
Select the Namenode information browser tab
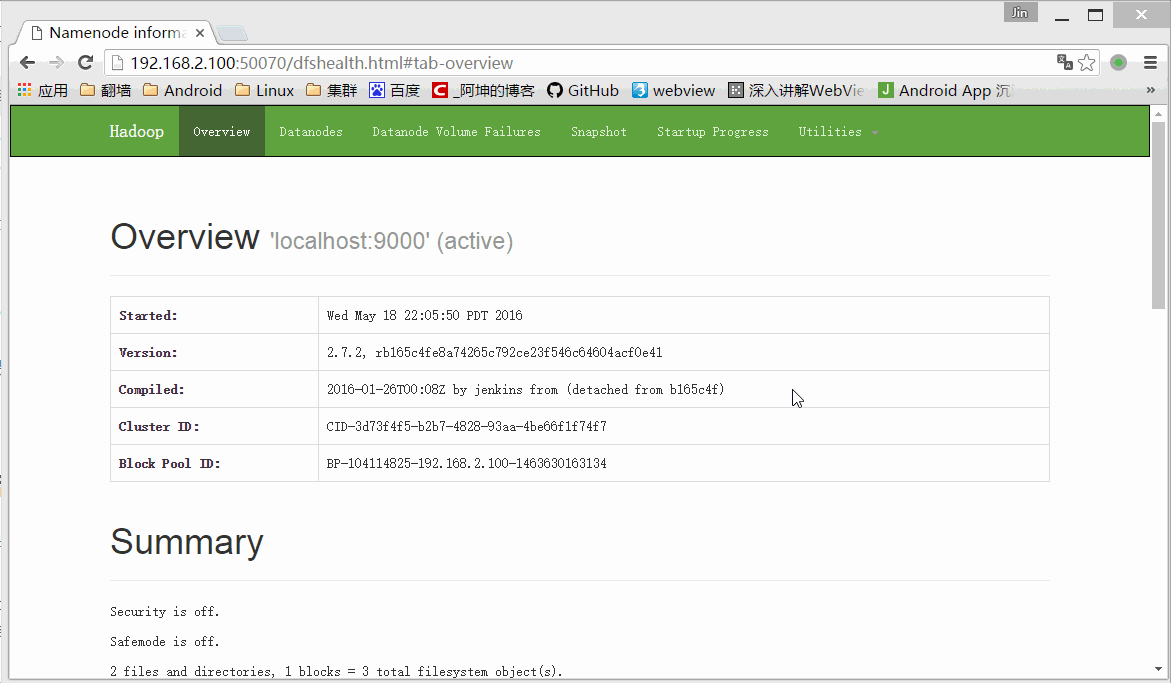pyautogui.click(x=110, y=31)
